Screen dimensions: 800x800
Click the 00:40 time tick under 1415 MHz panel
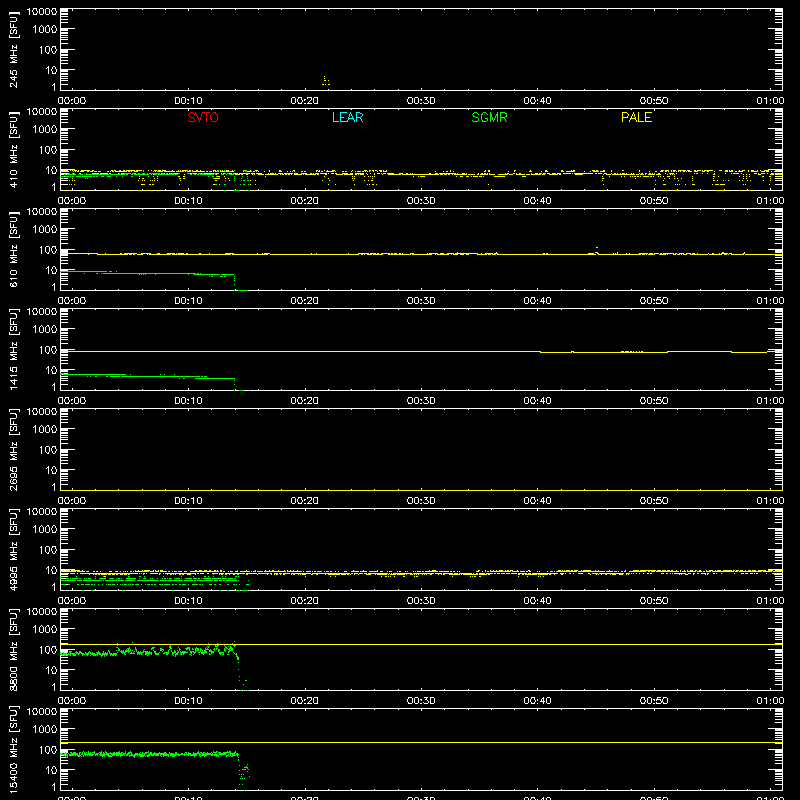(x=537, y=401)
